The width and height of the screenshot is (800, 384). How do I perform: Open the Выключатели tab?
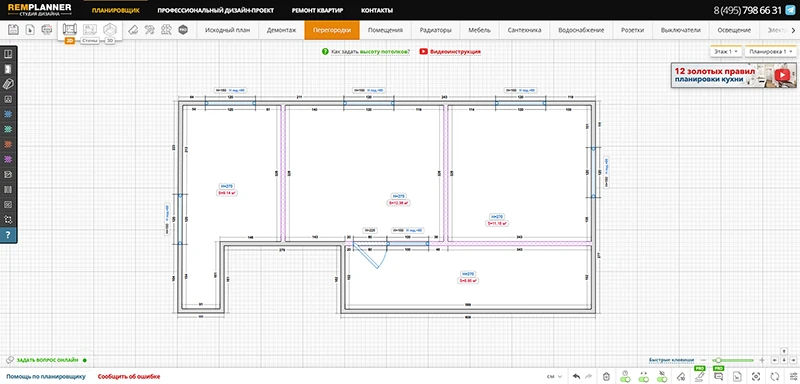tap(681, 30)
